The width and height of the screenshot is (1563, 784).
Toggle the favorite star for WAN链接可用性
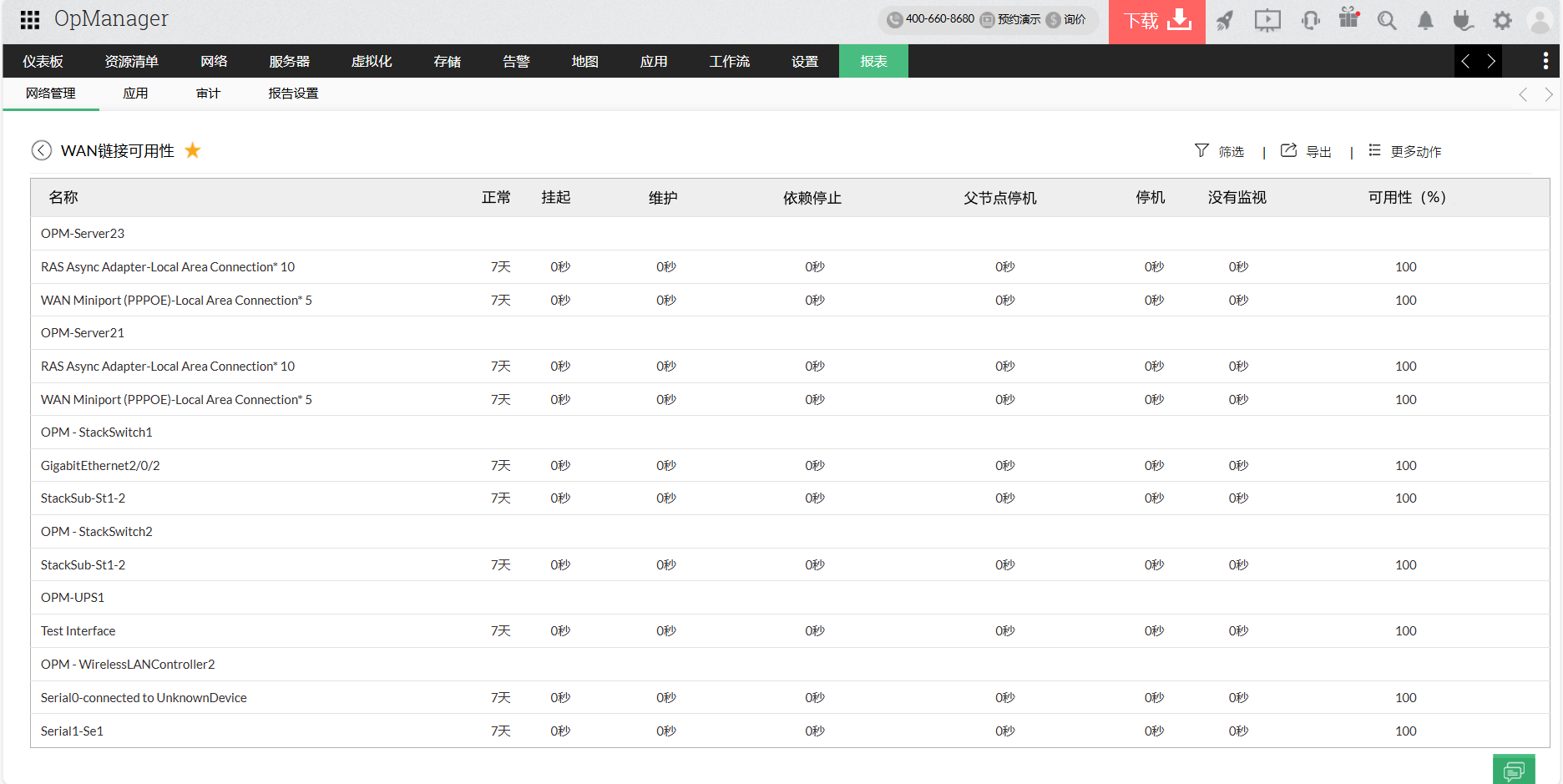tap(193, 150)
